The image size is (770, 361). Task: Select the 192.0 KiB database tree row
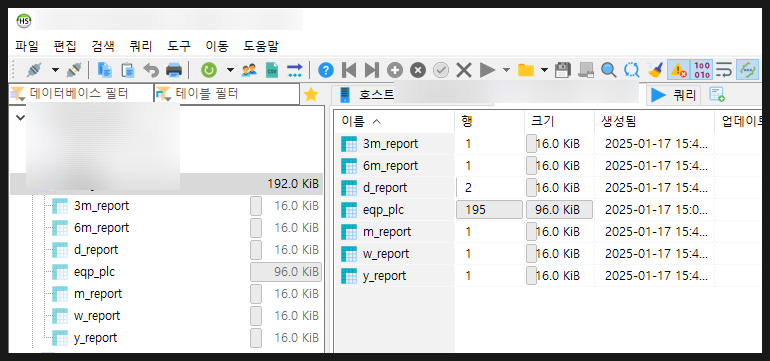point(167,184)
